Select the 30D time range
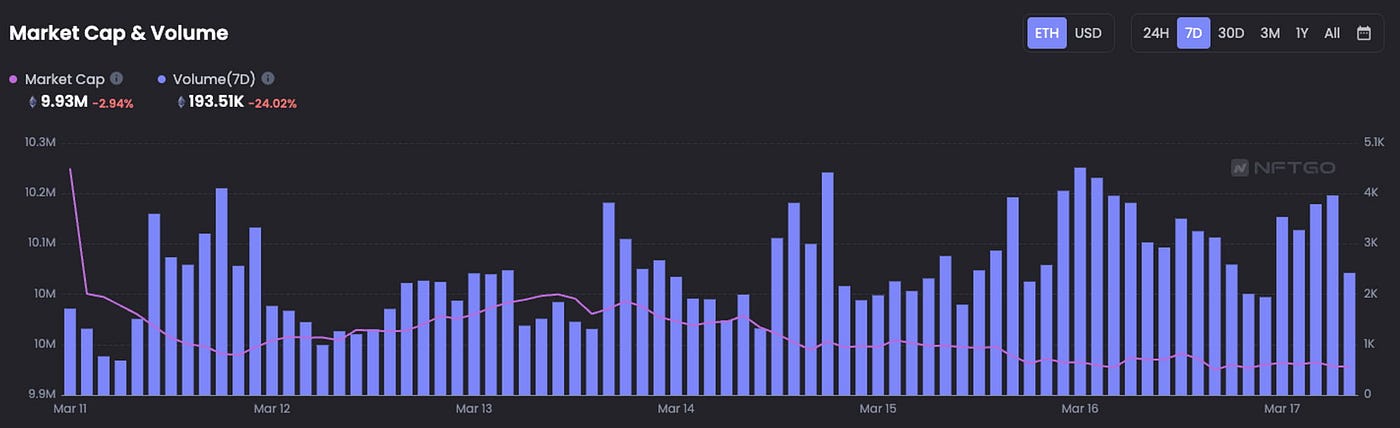 1231,33
